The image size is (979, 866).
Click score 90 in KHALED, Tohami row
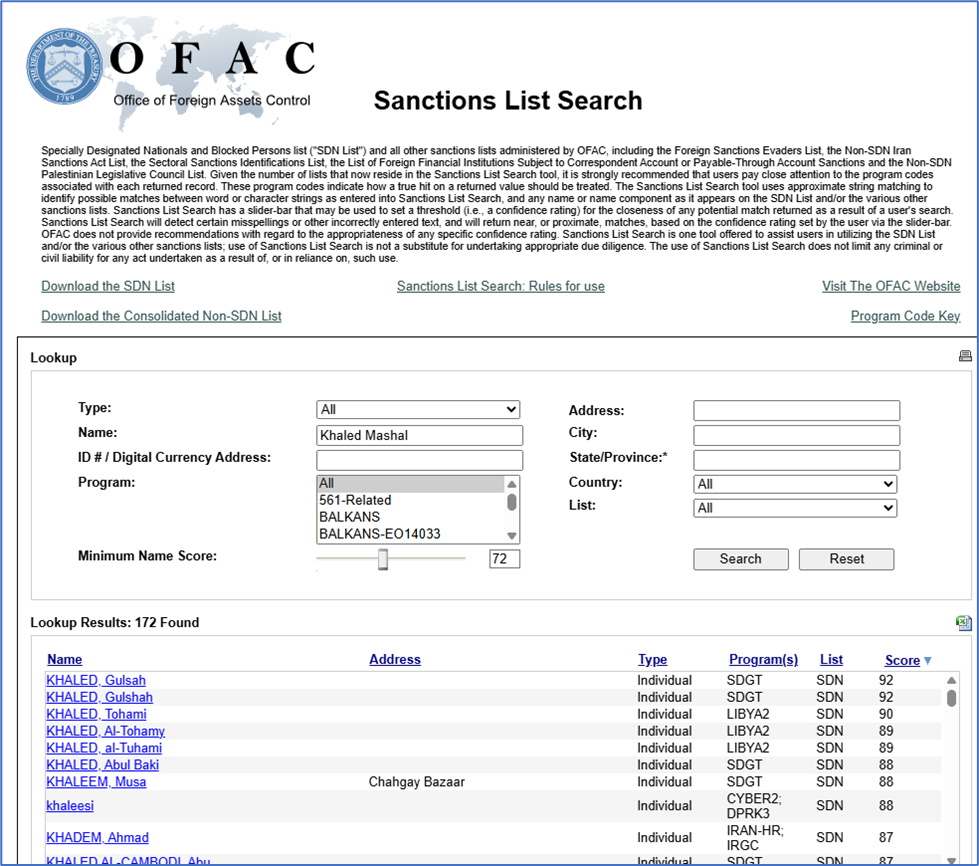click(885, 714)
